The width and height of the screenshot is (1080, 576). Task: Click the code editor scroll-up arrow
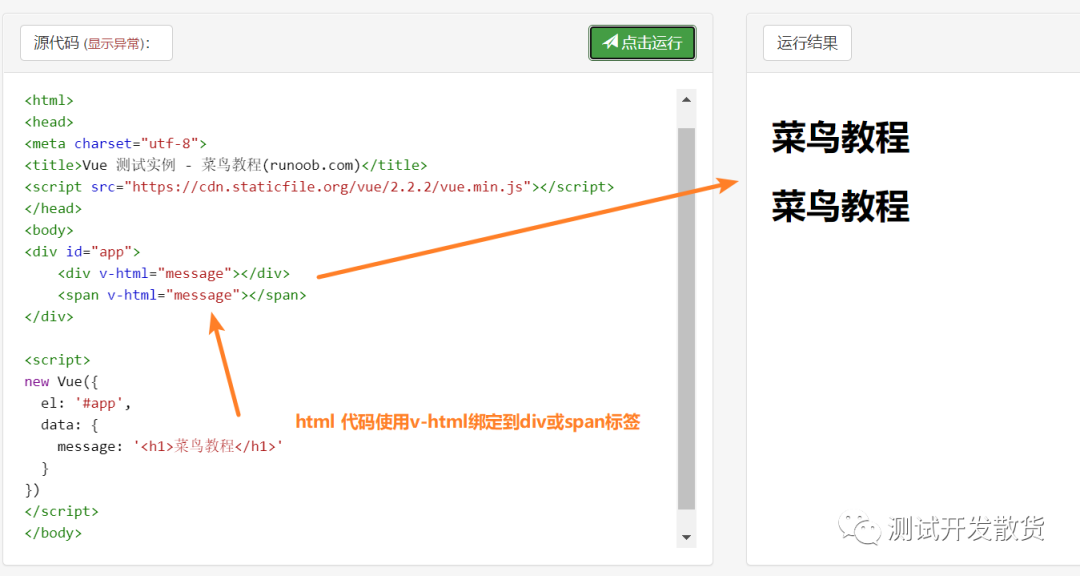(x=686, y=100)
